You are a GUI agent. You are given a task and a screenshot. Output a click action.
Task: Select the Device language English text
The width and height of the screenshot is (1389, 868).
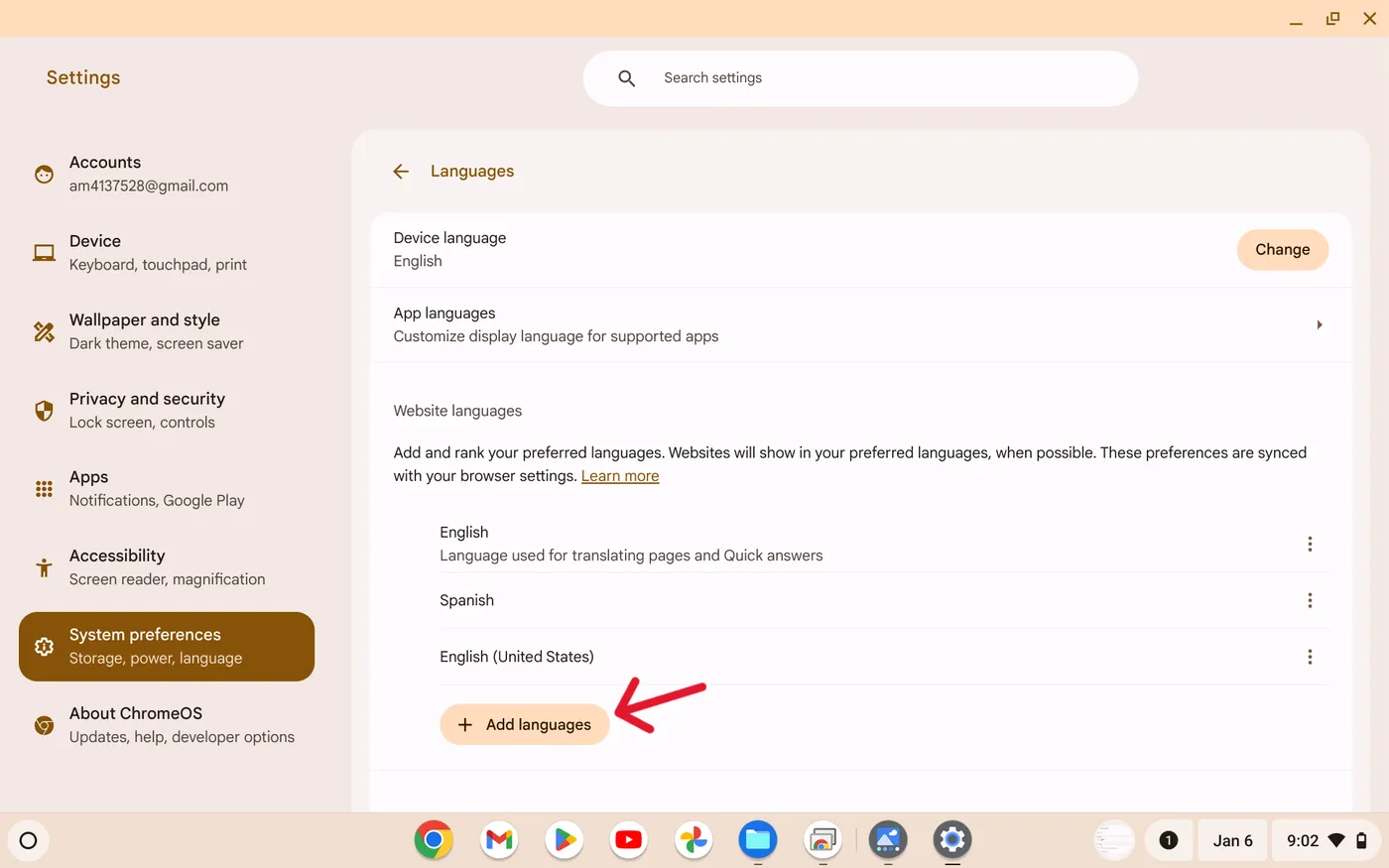418,261
